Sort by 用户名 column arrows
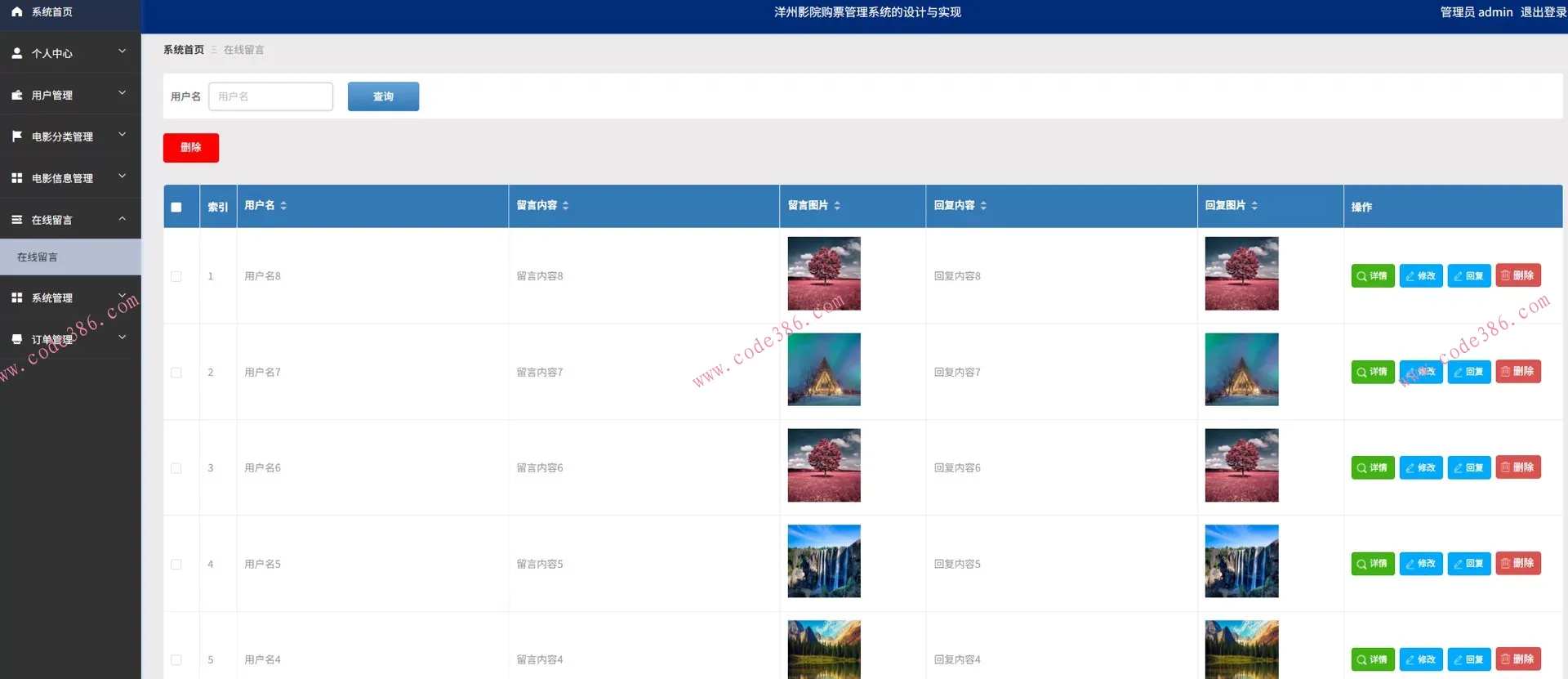The width and height of the screenshot is (1568, 679). (283, 206)
